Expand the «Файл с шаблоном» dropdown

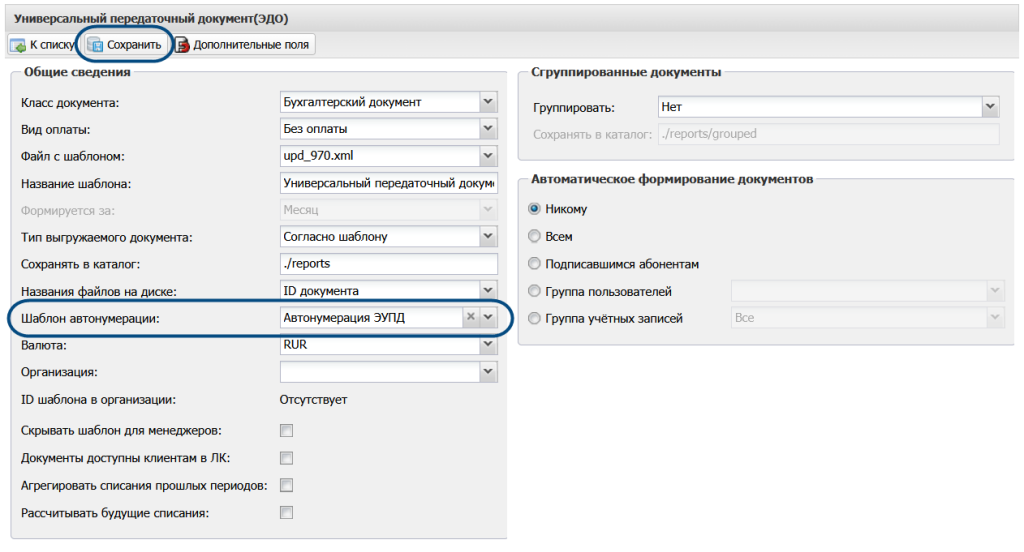(x=488, y=156)
